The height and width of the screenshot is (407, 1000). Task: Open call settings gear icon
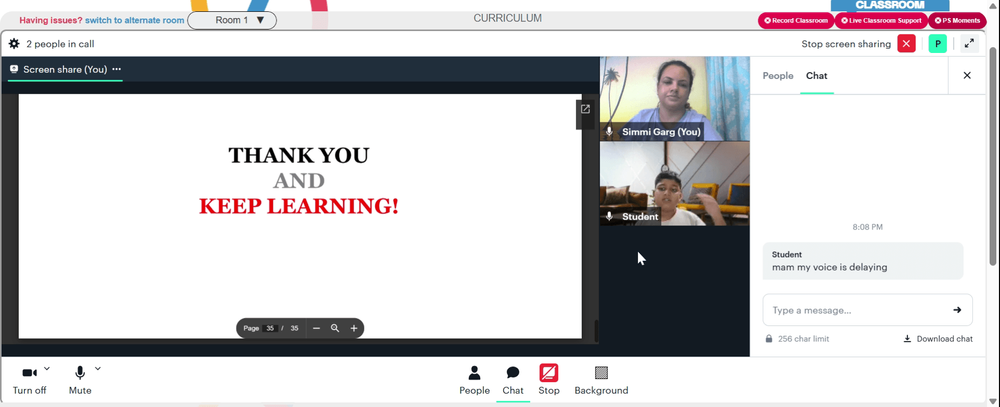[14, 44]
